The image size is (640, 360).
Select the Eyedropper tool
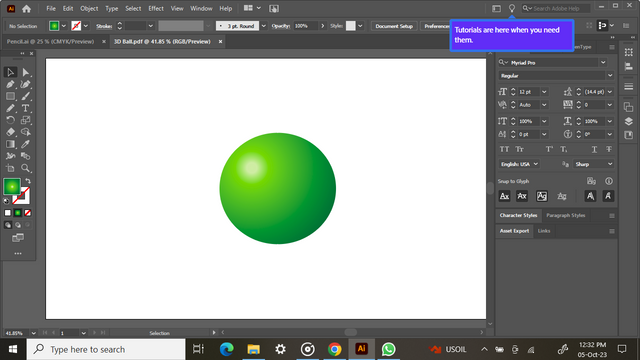click(x=25, y=144)
